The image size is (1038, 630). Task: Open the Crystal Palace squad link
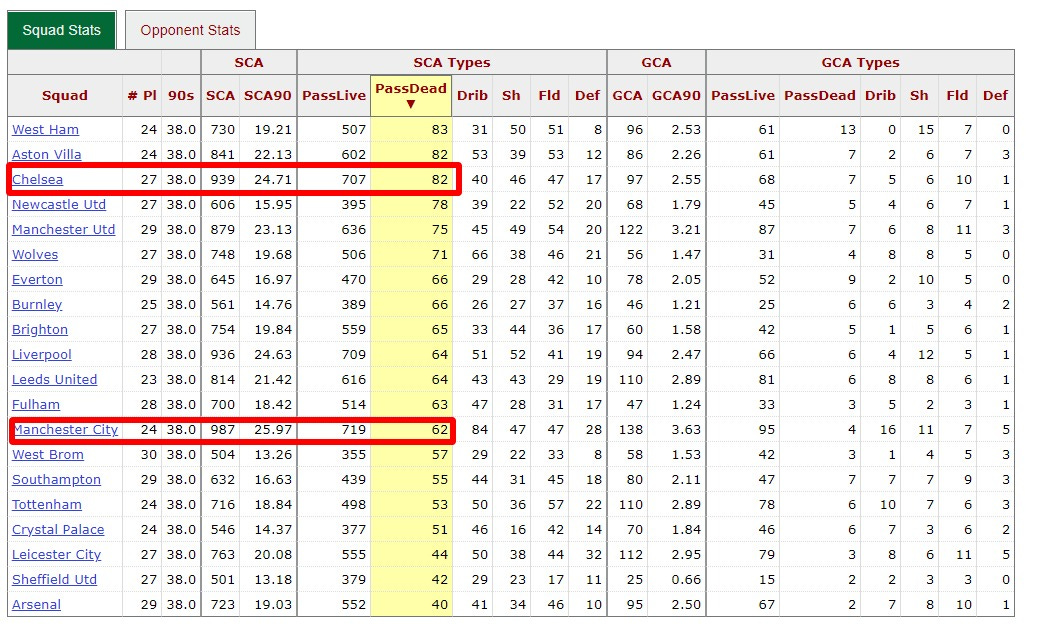pos(58,530)
